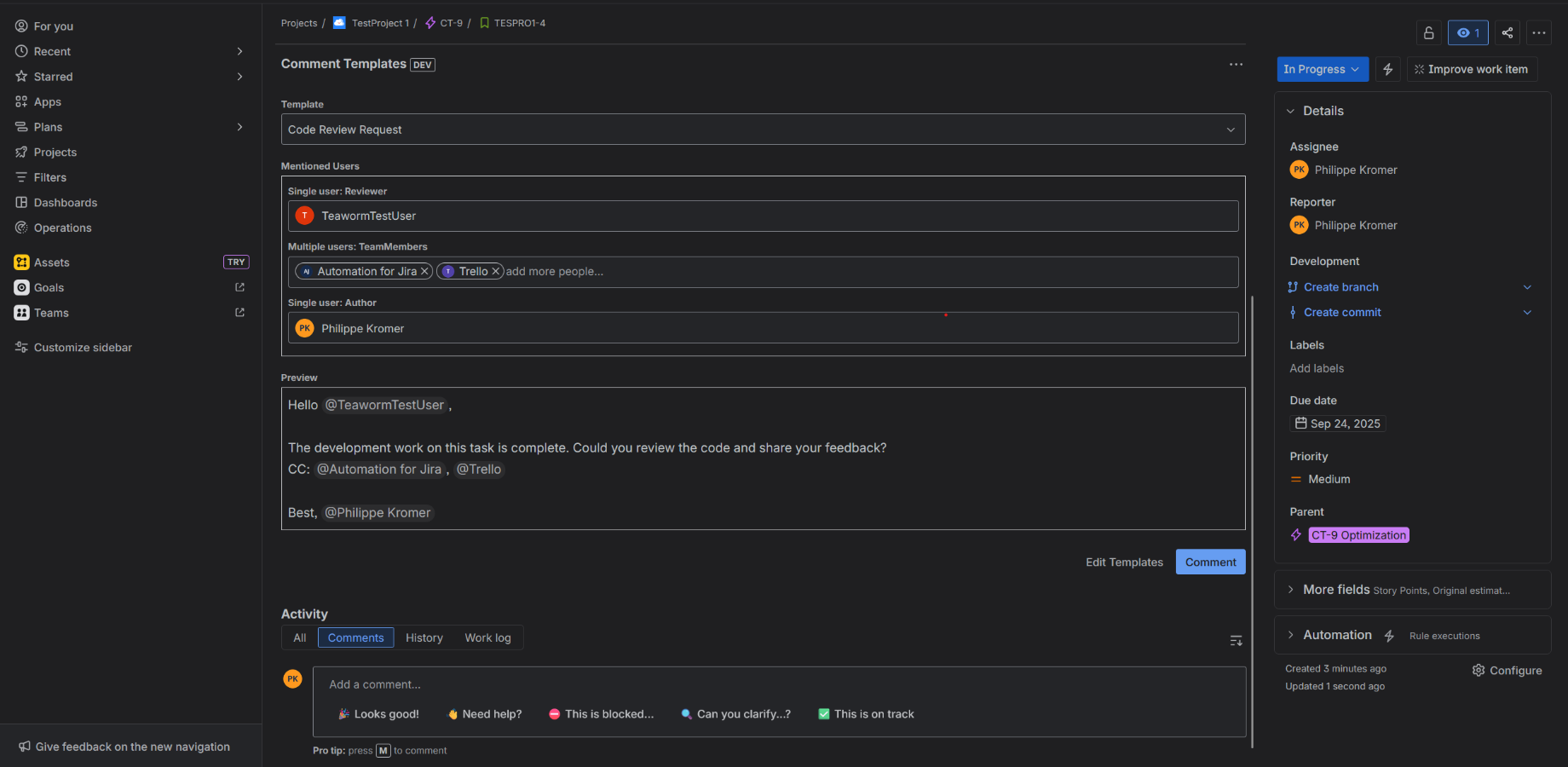This screenshot has height=767, width=1568.
Task: Click the lock icon to restrict access
Action: click(x=1428, y=32)
